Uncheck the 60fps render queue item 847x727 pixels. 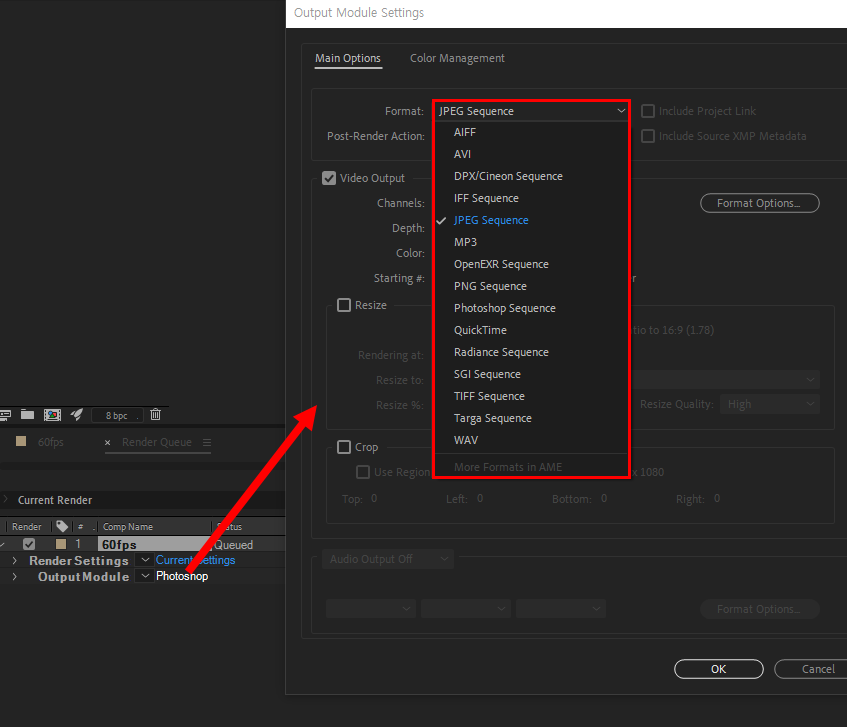point(29,544)
